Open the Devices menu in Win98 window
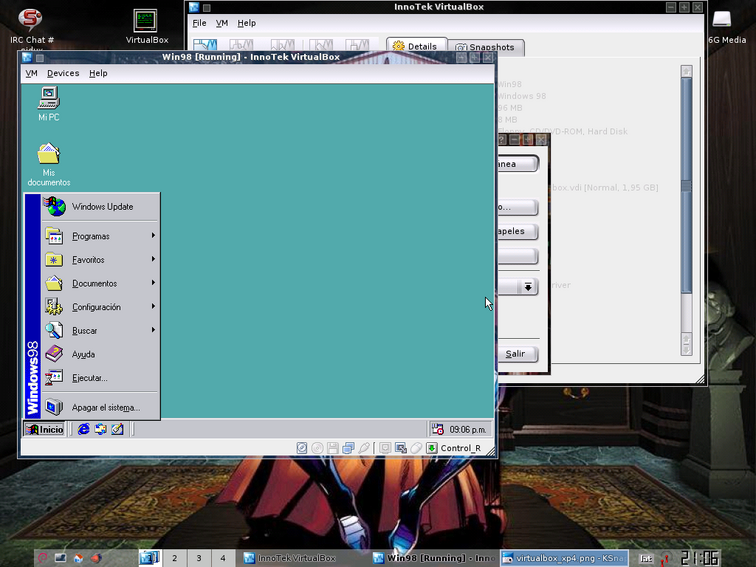 pos(63,73)
